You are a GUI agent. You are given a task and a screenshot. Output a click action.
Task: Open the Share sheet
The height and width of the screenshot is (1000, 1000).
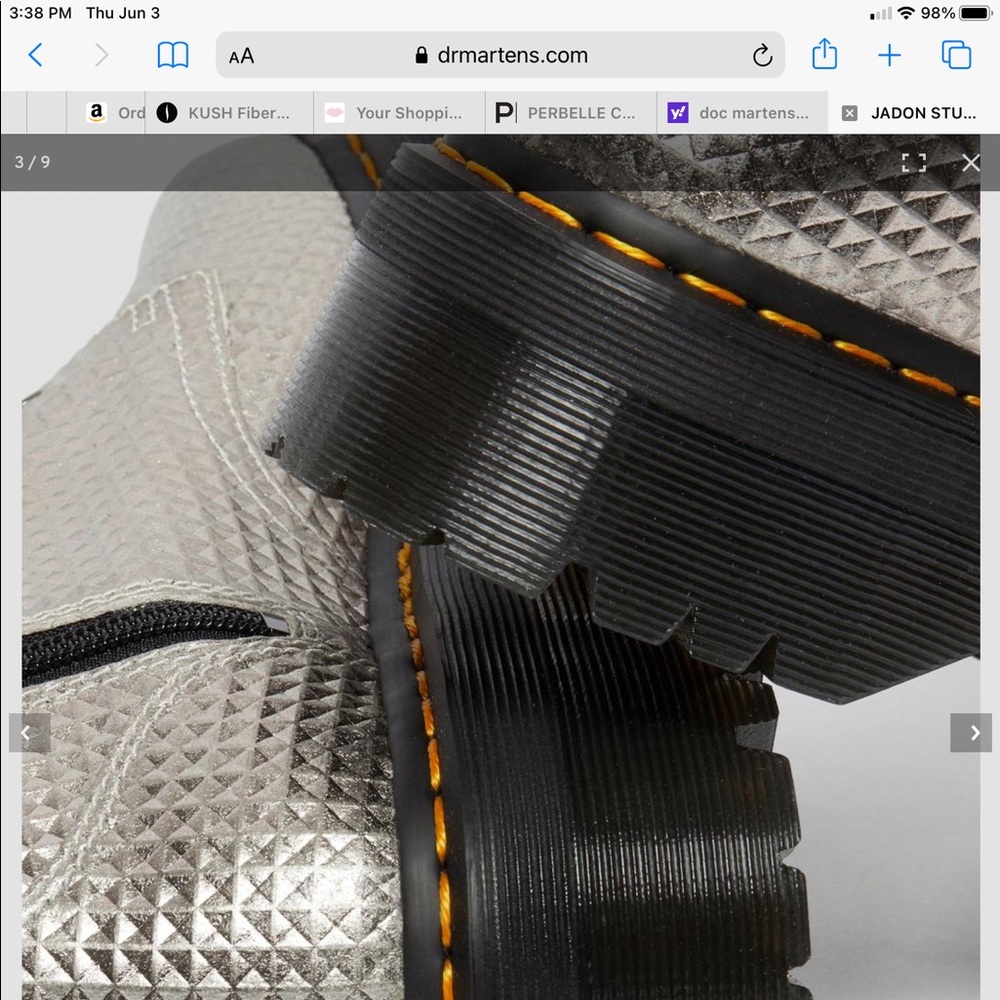[x=824, y=54]
